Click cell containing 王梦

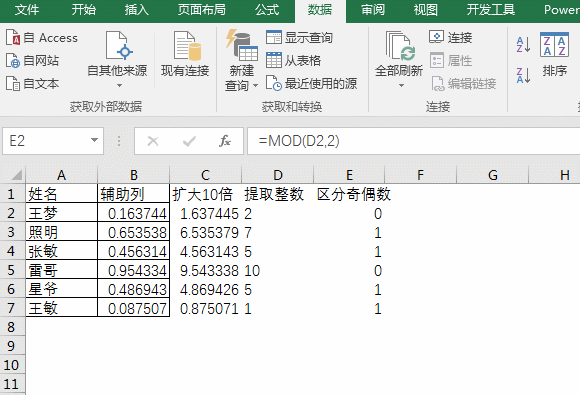61,213
